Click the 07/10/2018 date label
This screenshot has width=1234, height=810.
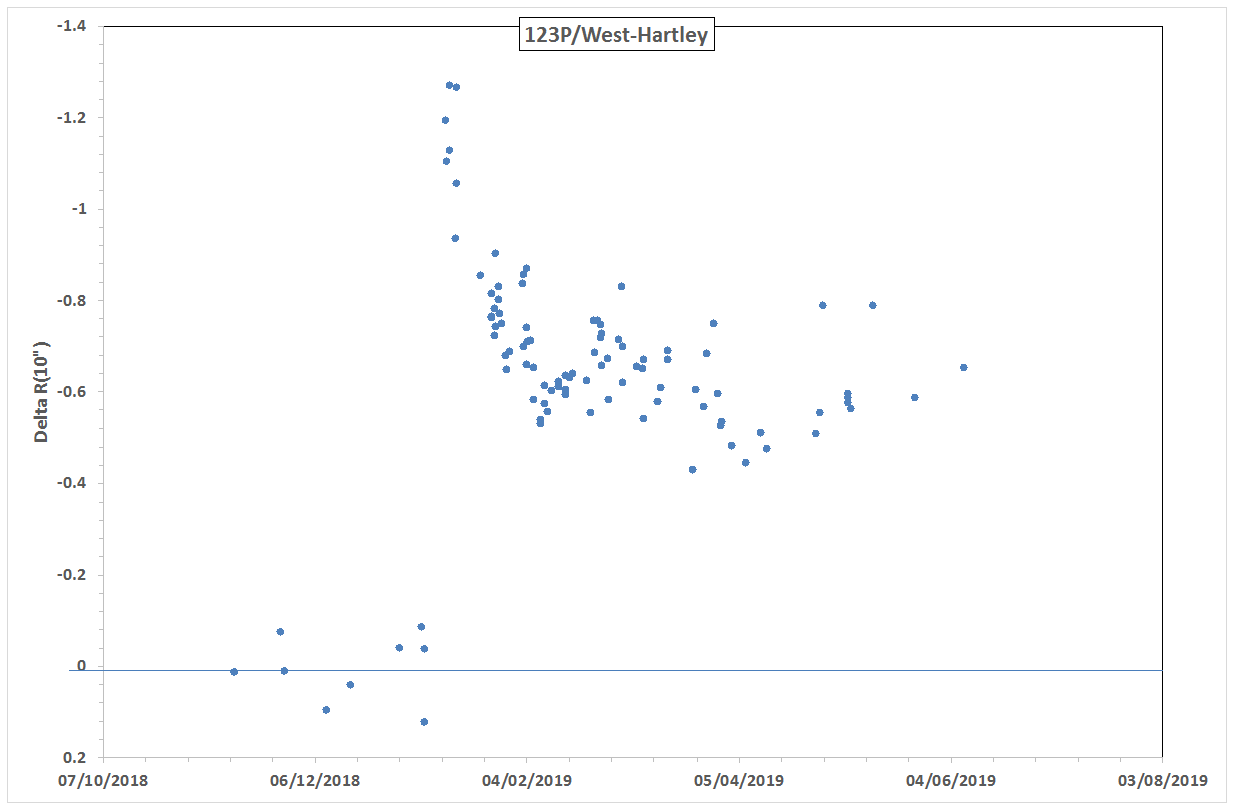[x=103, y=780]
